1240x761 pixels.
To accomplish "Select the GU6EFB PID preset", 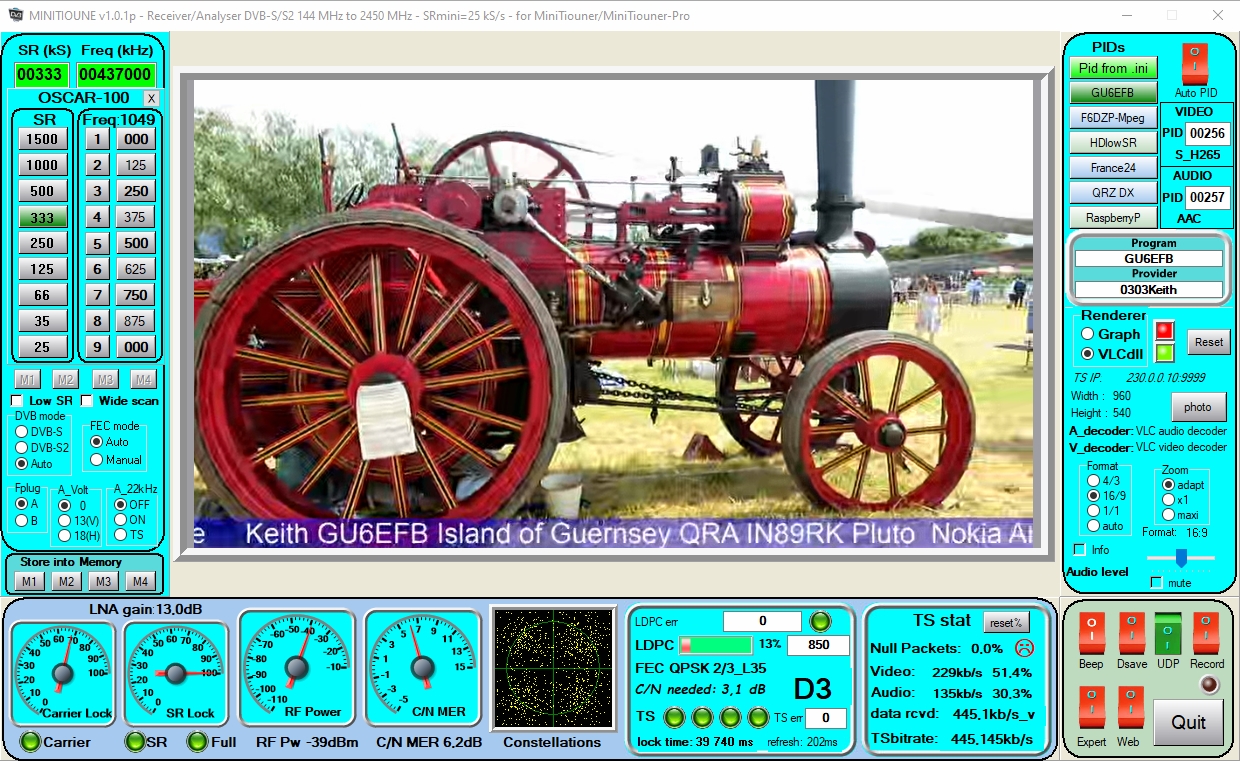I will coord(1113,93).
